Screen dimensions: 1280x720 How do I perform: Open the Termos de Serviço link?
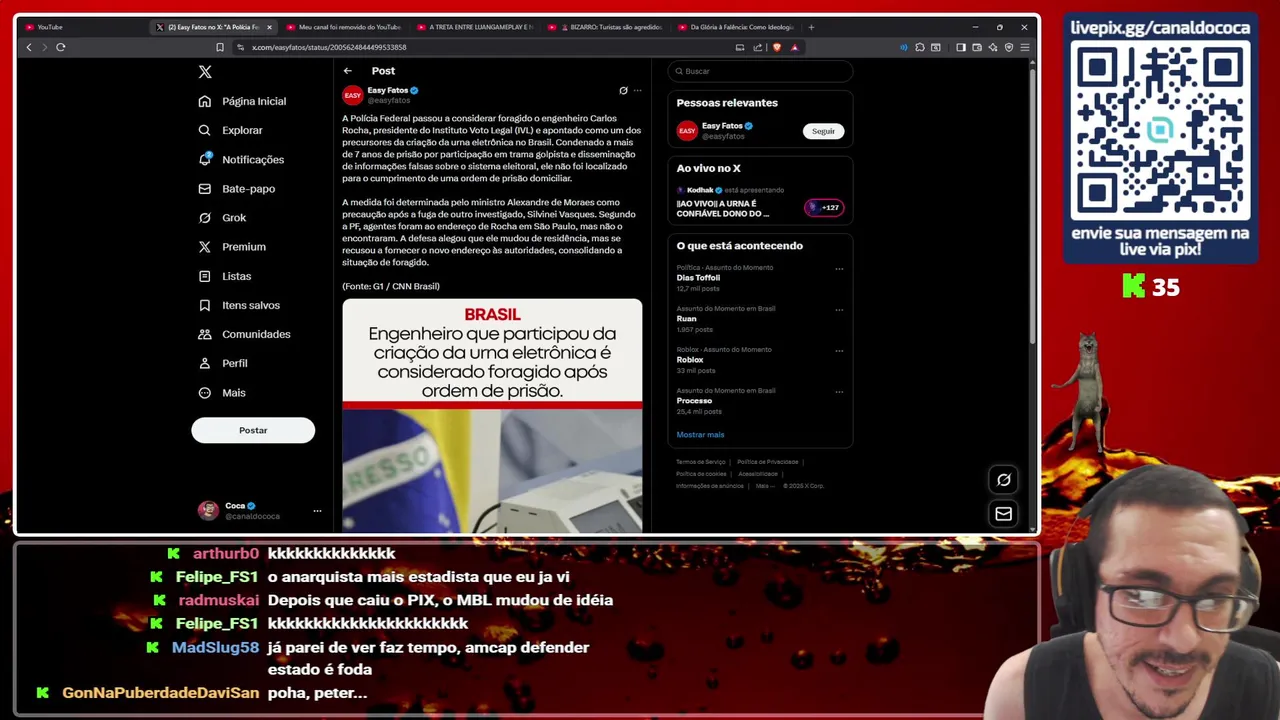tap(701, 462)
